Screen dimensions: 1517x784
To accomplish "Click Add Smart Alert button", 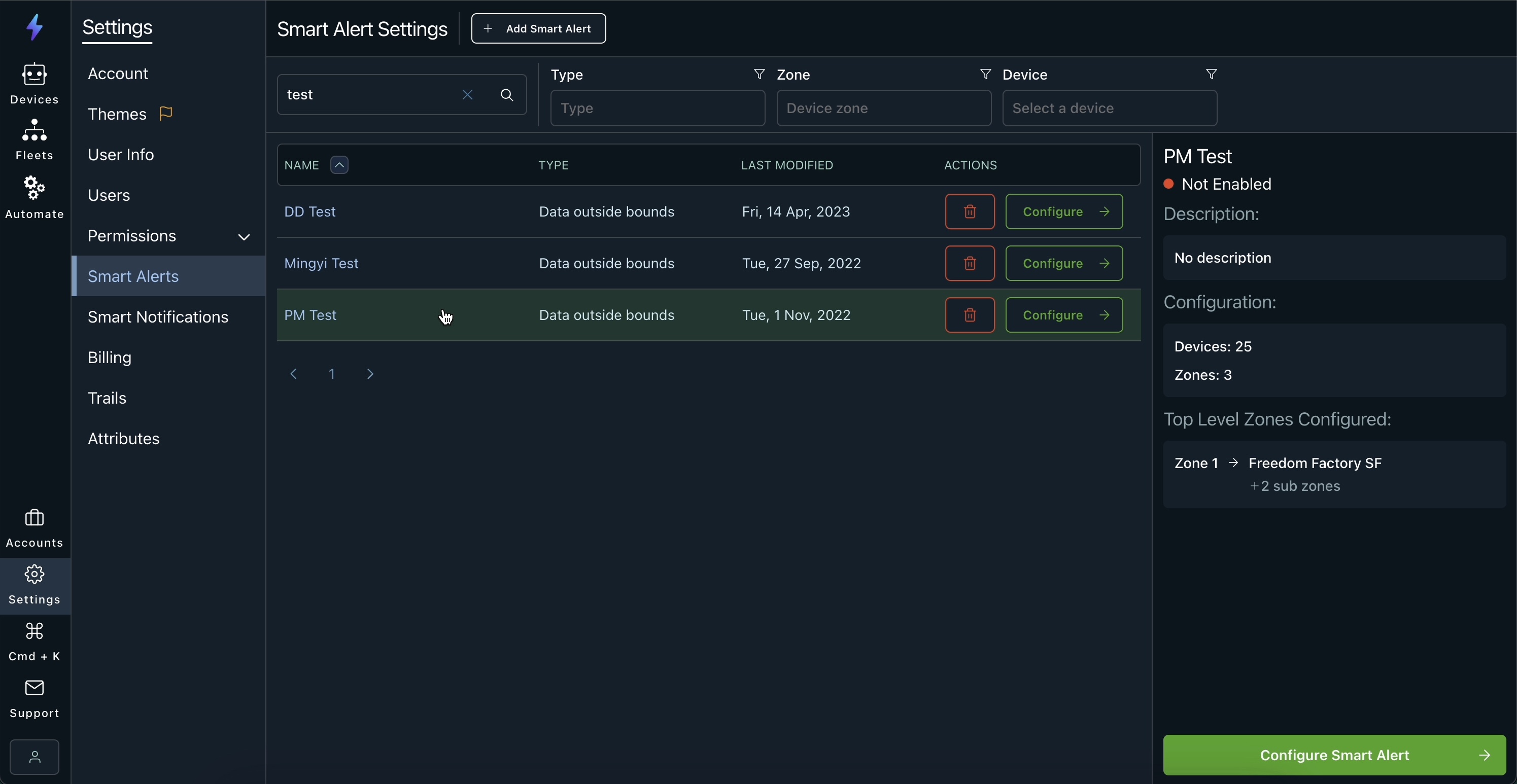I will pyautogui.click(x=538, y=29).
